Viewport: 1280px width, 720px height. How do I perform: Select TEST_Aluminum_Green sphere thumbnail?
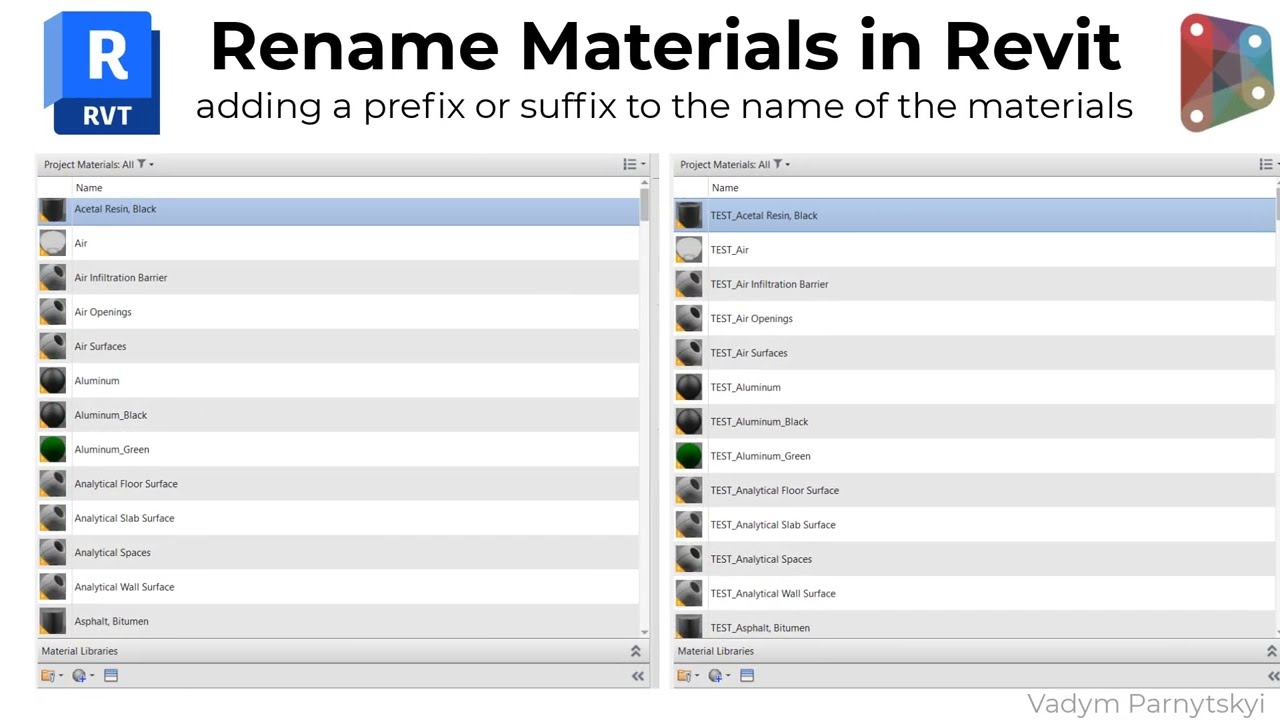click(x=689, y=456)
